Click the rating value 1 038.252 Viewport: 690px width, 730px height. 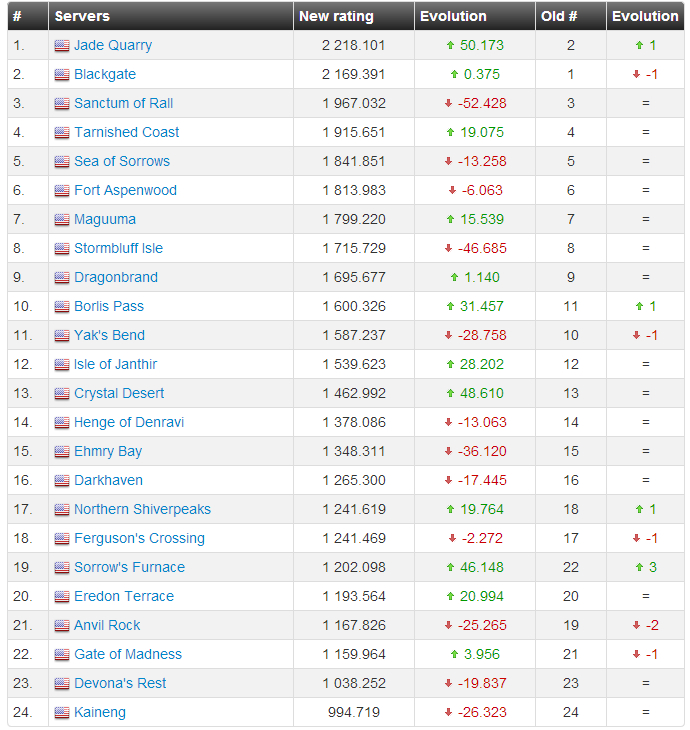[x=354, y=683]
